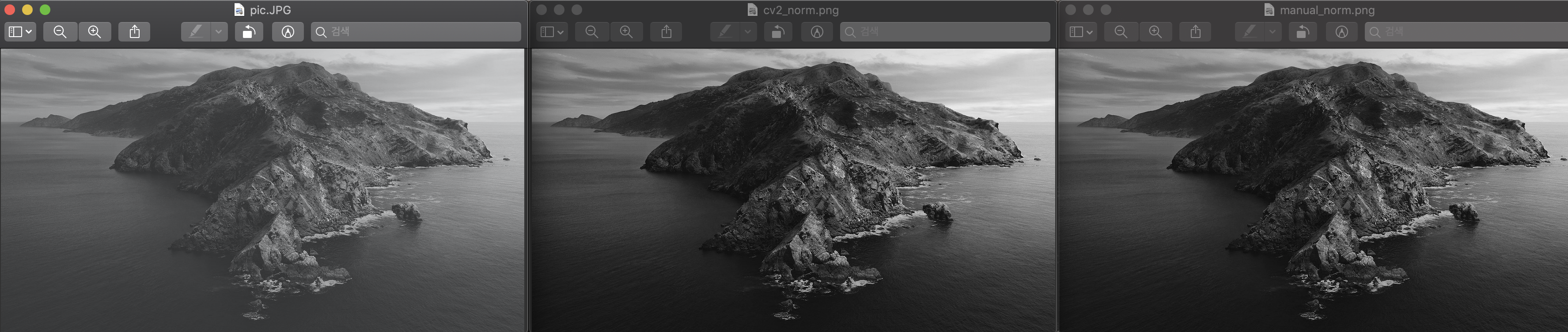Close the pic.JPG window
Image resolution: width=1568 pixels, height=332 pixels.
pyautogui.click(x=10, y=10)
